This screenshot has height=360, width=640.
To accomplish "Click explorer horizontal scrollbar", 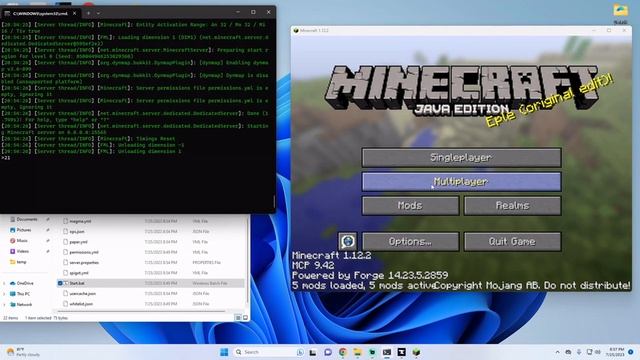I will [142, 311].
